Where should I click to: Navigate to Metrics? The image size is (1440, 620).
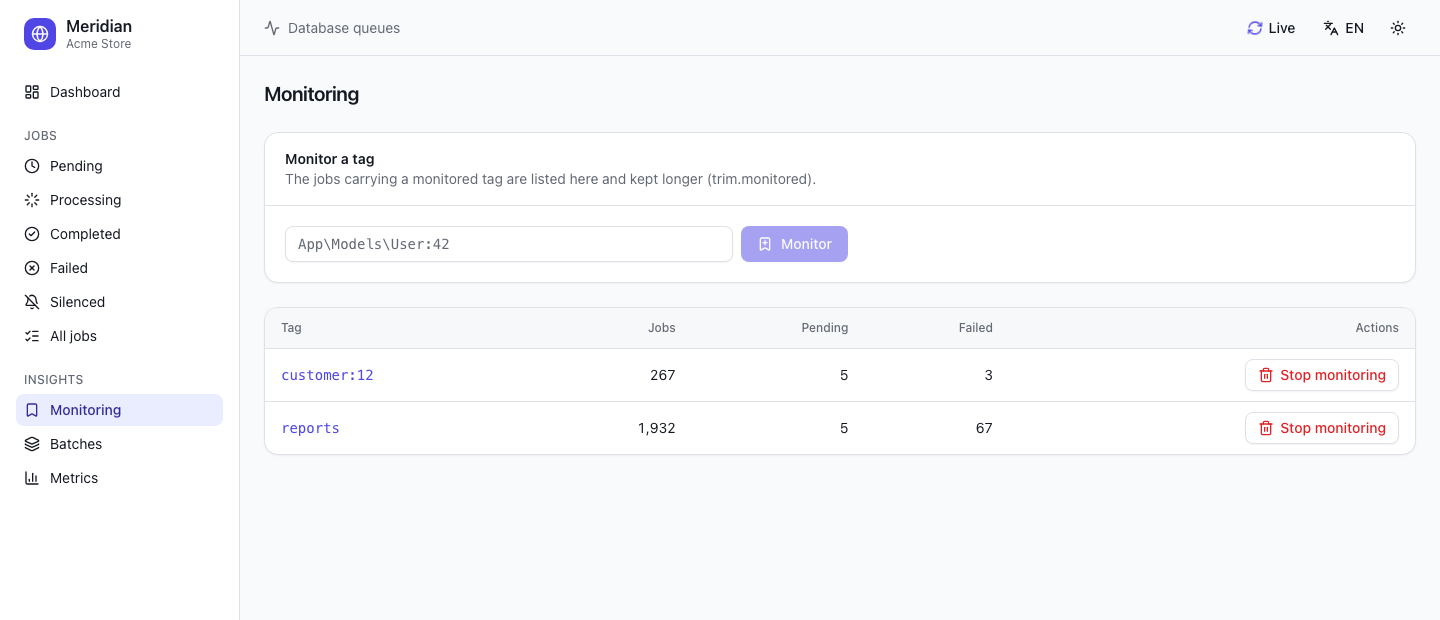[119, 478]
